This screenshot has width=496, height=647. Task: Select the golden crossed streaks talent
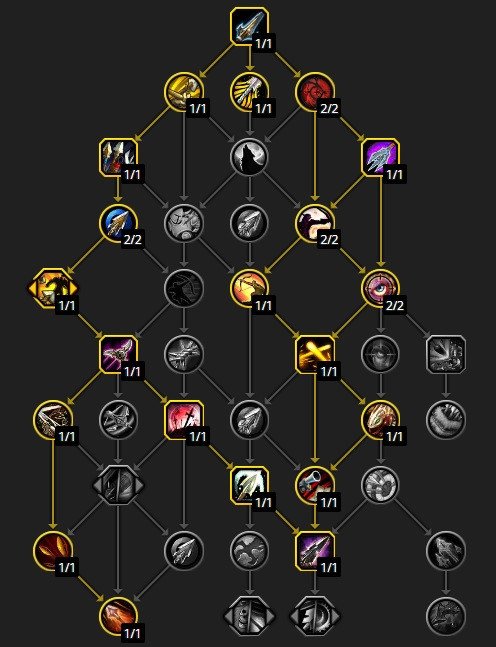pyautogui.click(x=315, y=354)
